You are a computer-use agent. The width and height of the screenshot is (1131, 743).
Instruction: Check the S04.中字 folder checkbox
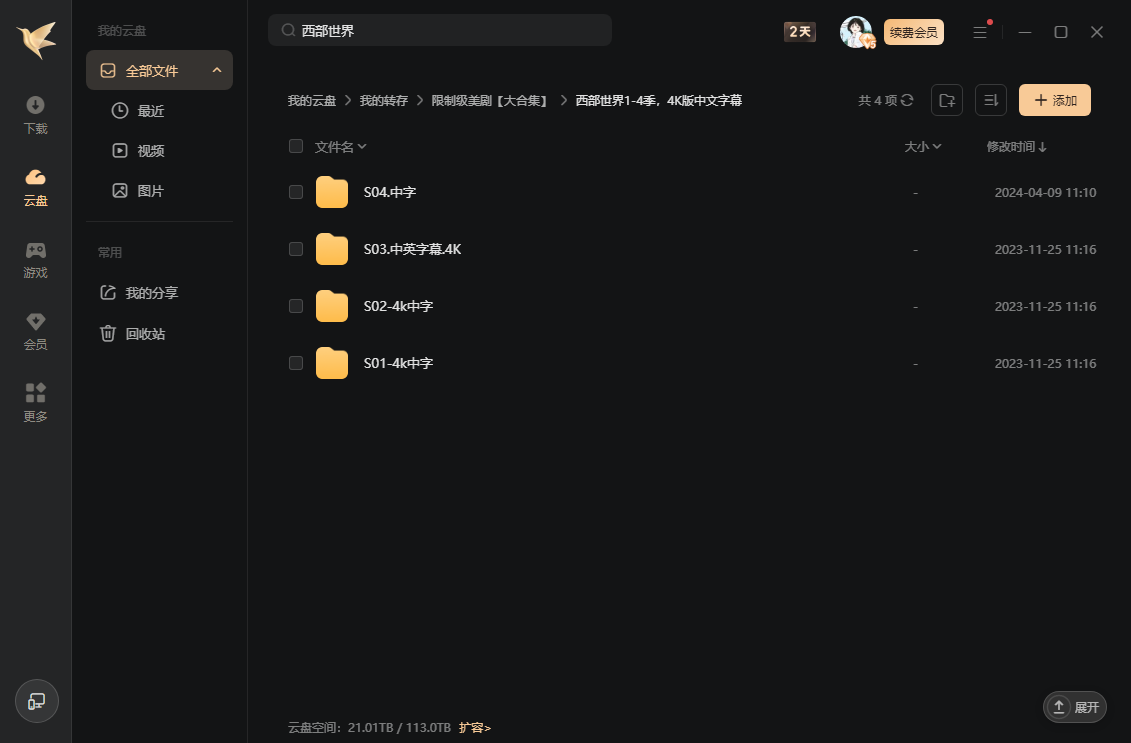coord(296,192)
